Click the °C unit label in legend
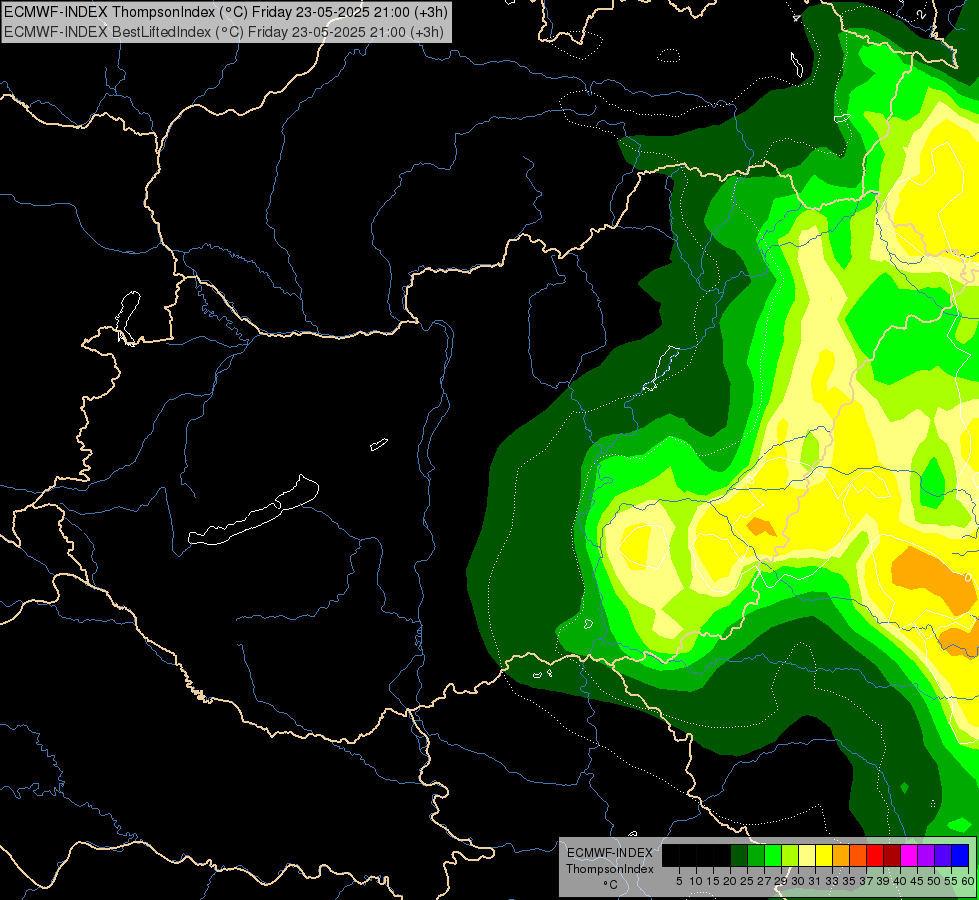 611,885
